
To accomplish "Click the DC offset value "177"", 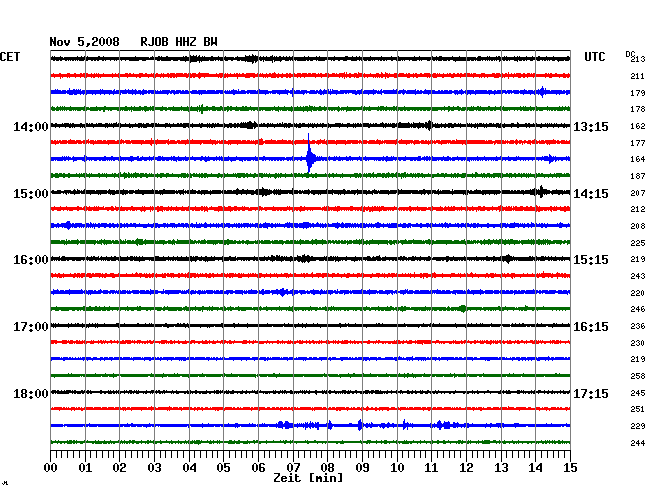I will (x=638, y=143).
